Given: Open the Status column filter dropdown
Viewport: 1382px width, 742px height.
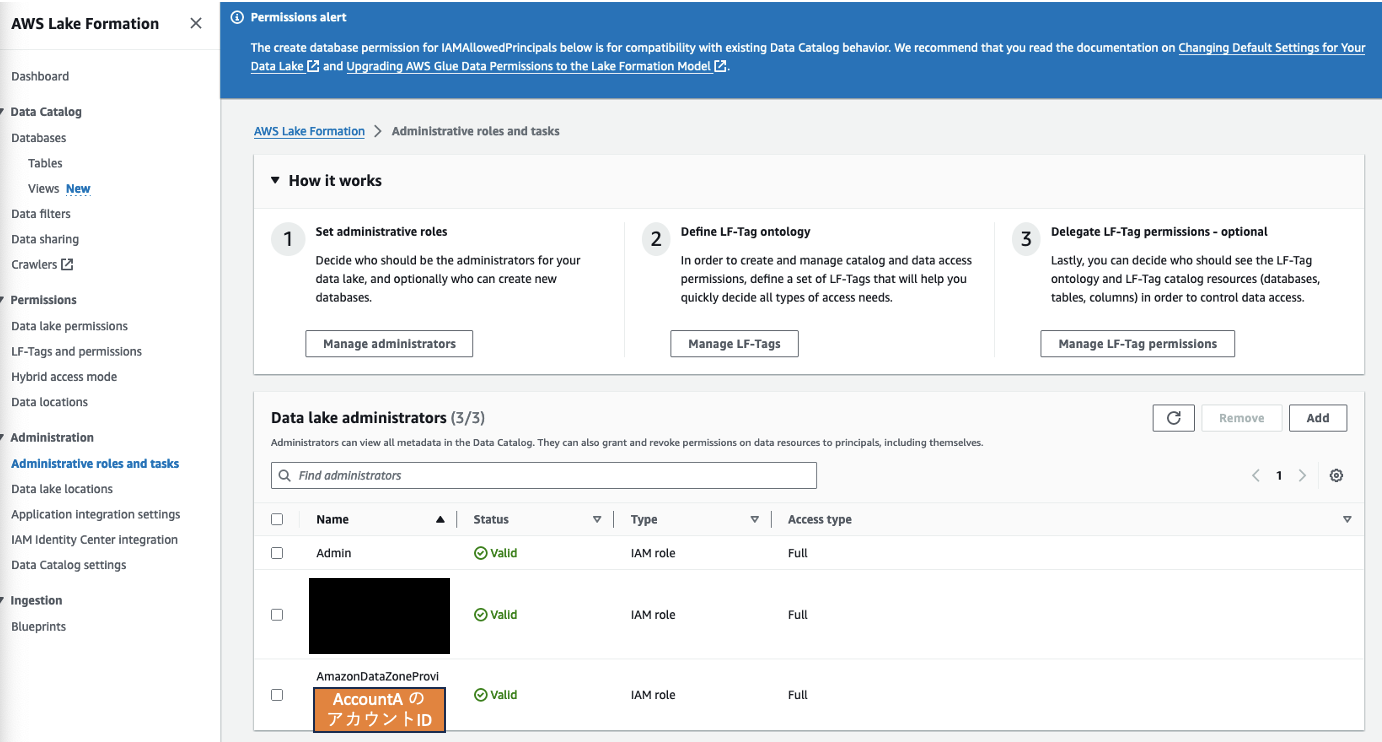Looking at the screenshot, I should [x=597, y=519].
